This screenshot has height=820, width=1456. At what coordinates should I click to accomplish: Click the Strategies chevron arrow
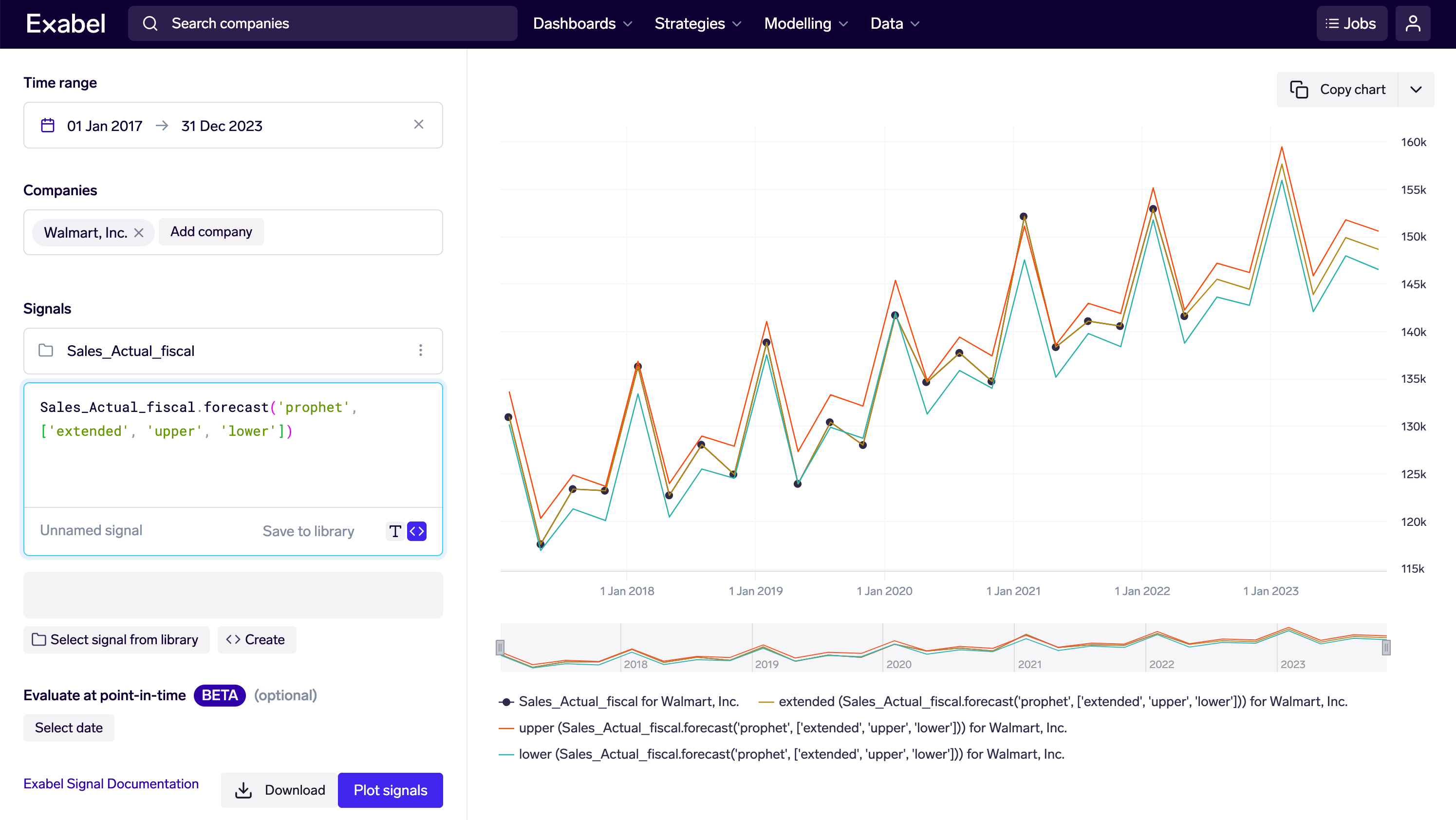(736, 24)
